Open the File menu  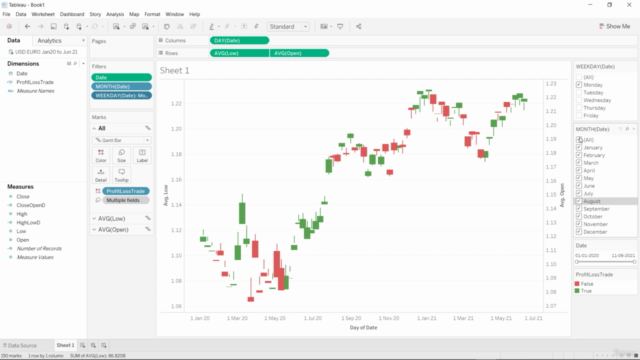[7, 14]
